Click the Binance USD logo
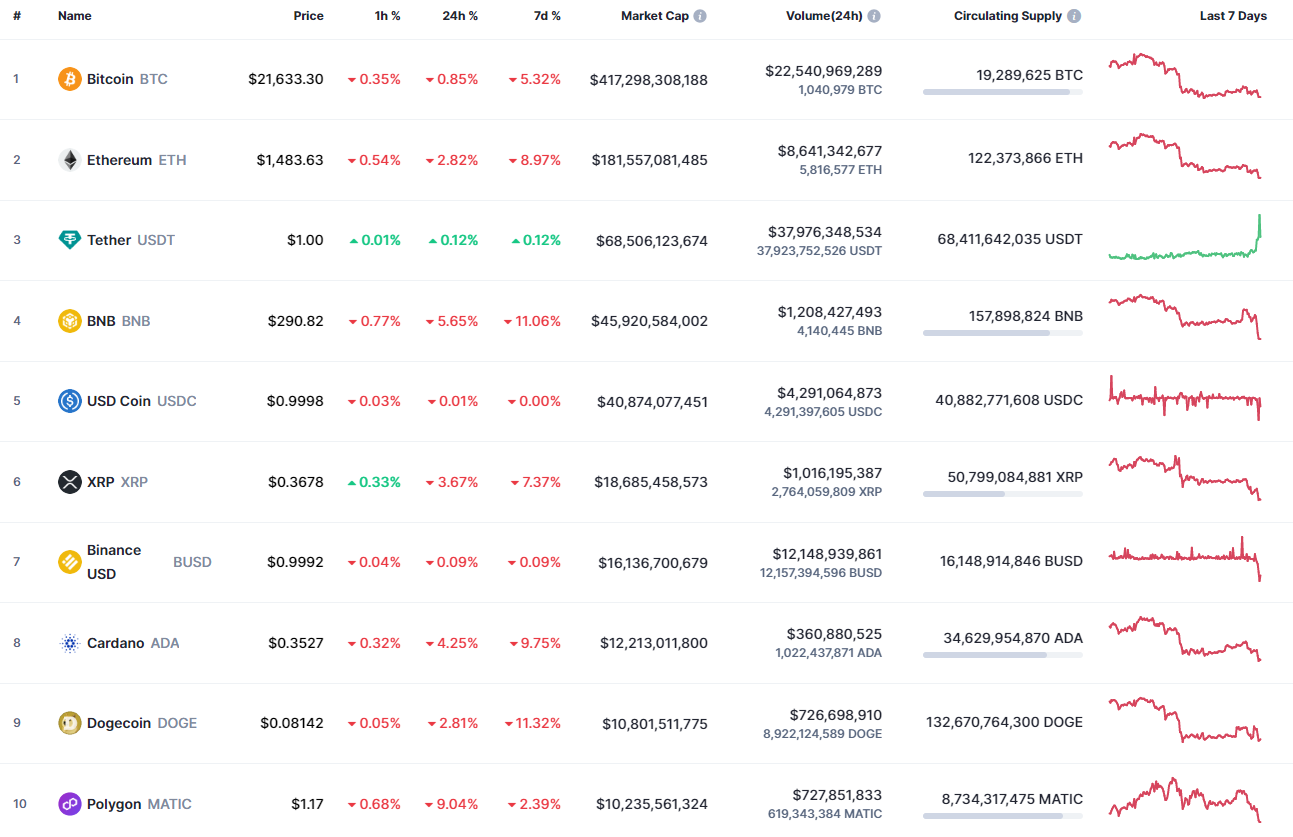Viewport: 1293px width, 837px height. [x=68, y=561]
